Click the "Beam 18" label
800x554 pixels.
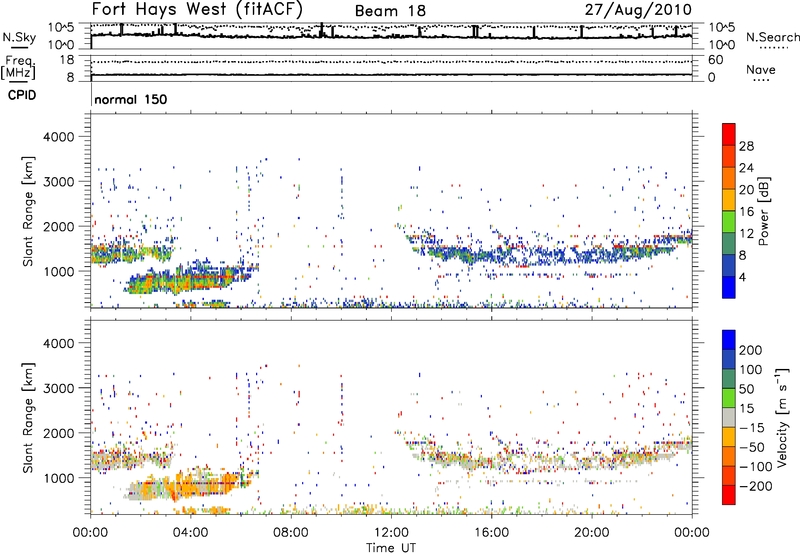pyautogui.click(x=390, y=11)
